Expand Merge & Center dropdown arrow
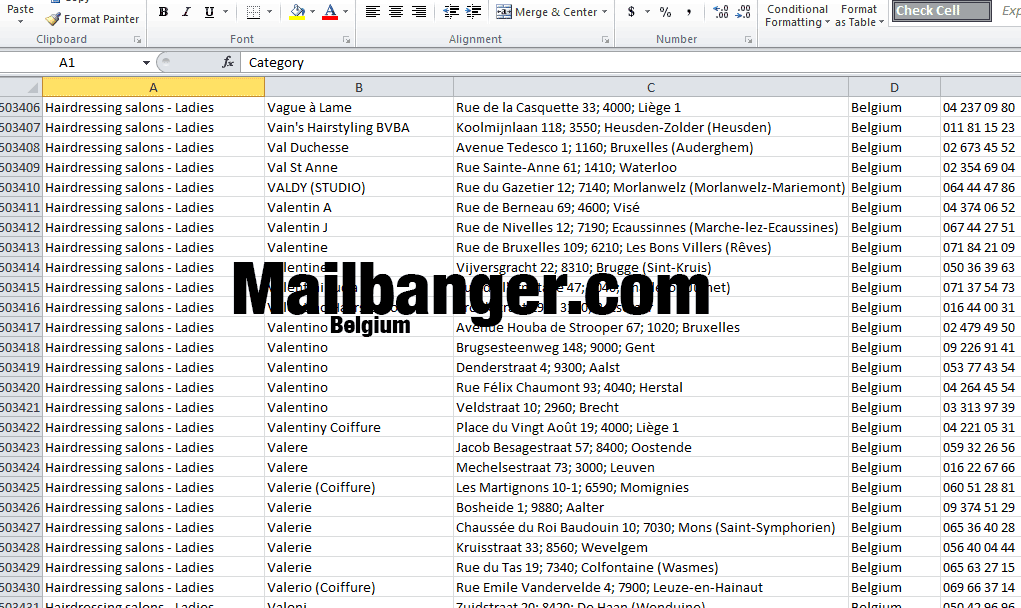The image size is (1021, 608). tap(604, 12)
